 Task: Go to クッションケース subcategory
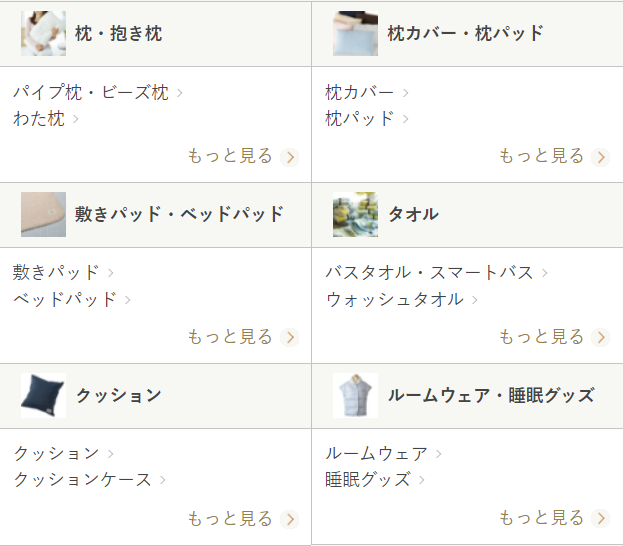click(83, 480)
